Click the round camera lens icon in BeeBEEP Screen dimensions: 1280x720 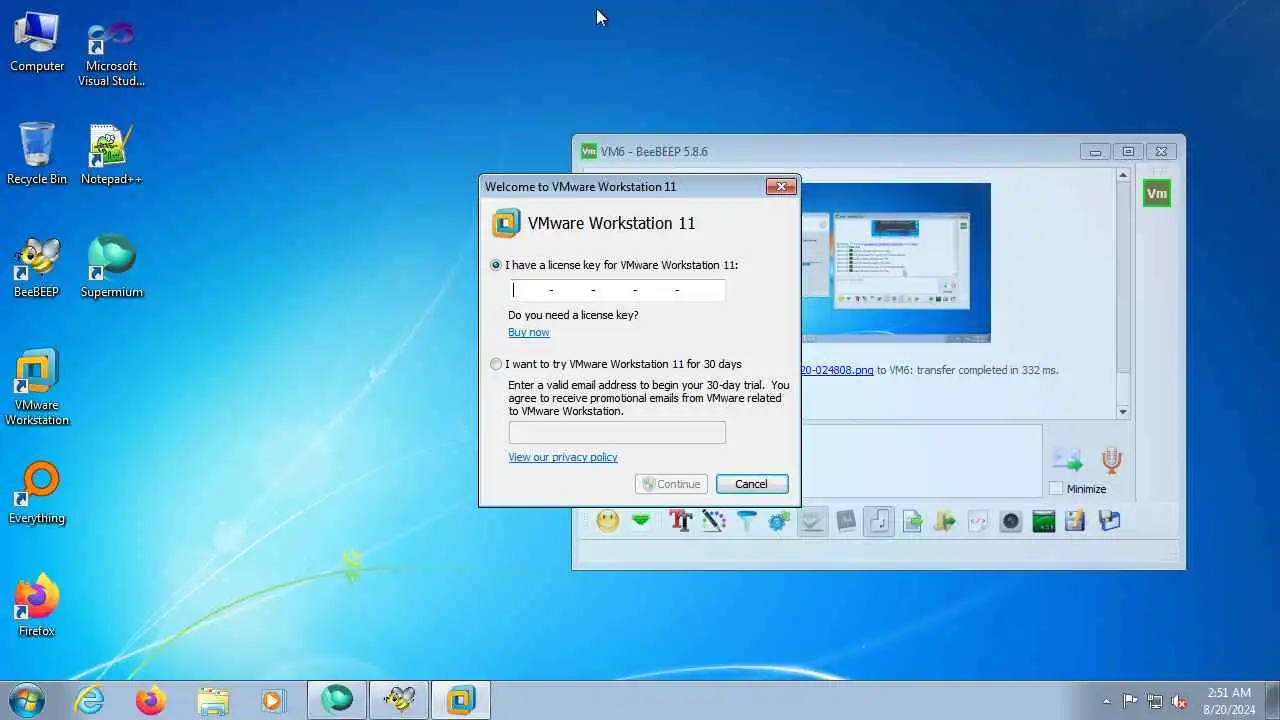pos(1011,521)
